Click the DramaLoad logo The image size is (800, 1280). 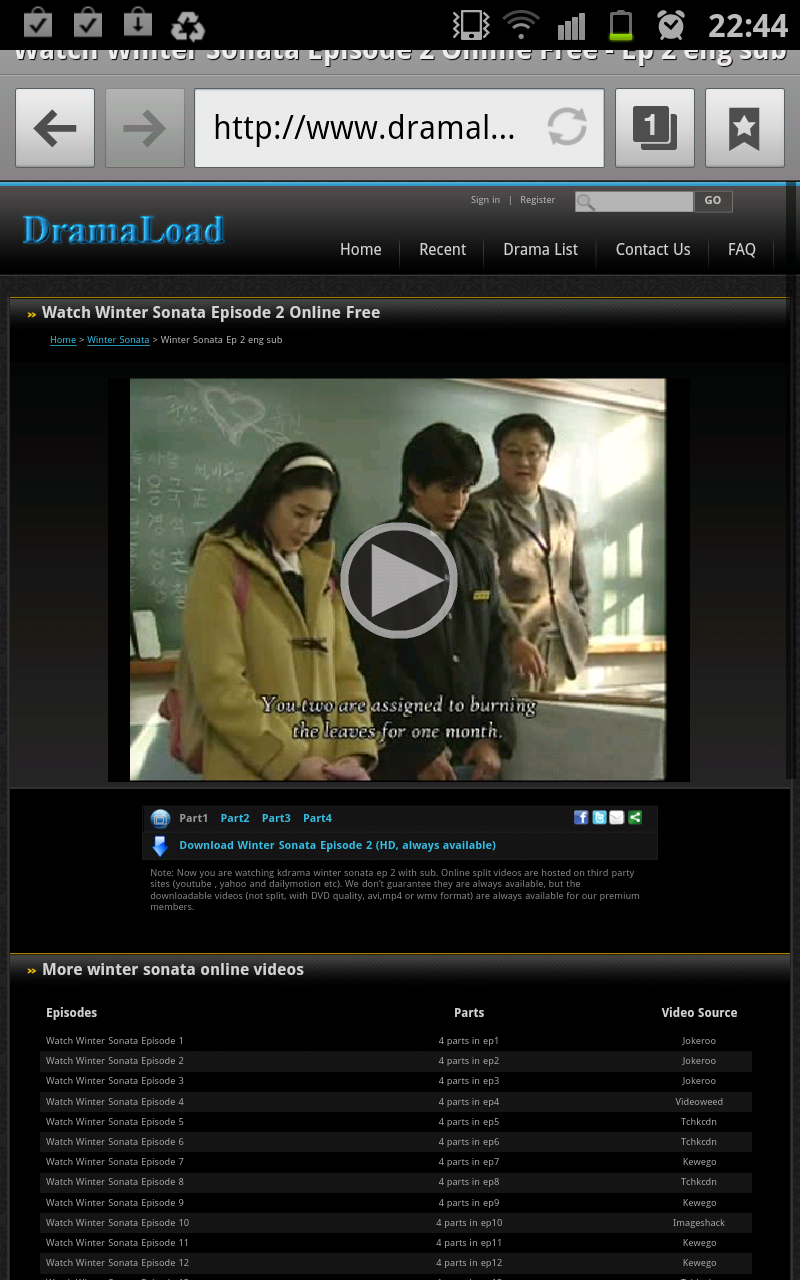123,230
